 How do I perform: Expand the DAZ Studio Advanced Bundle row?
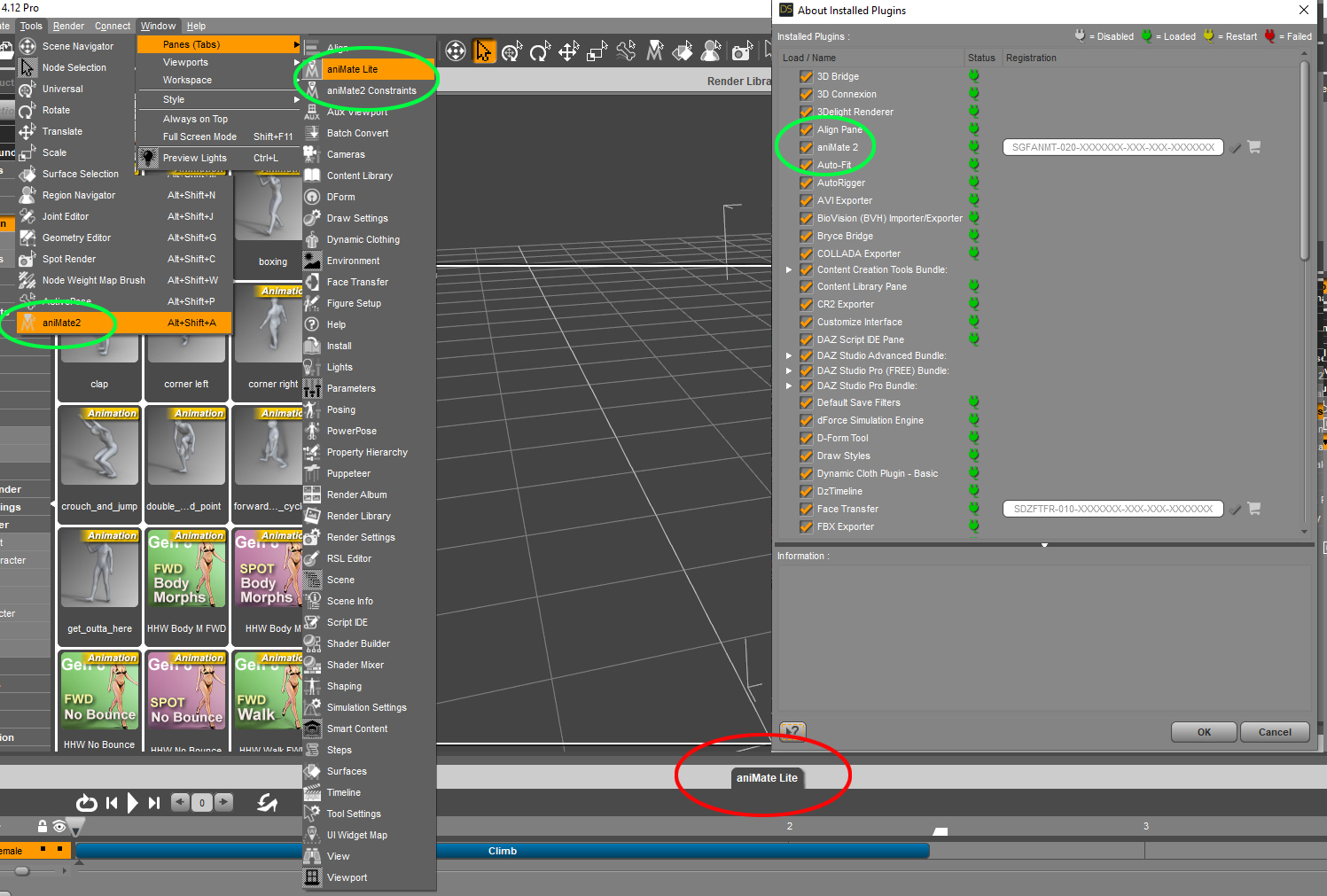[x=789, y=355]
